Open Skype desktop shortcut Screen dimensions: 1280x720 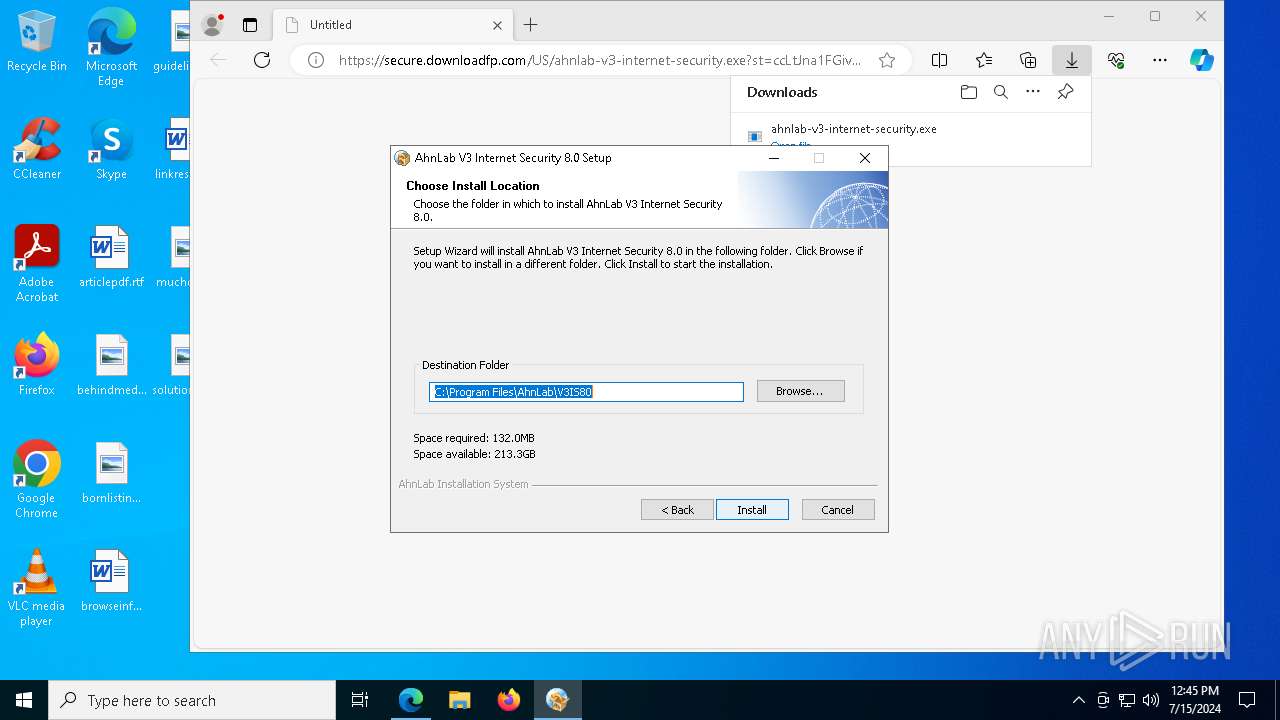coord(111,149)
